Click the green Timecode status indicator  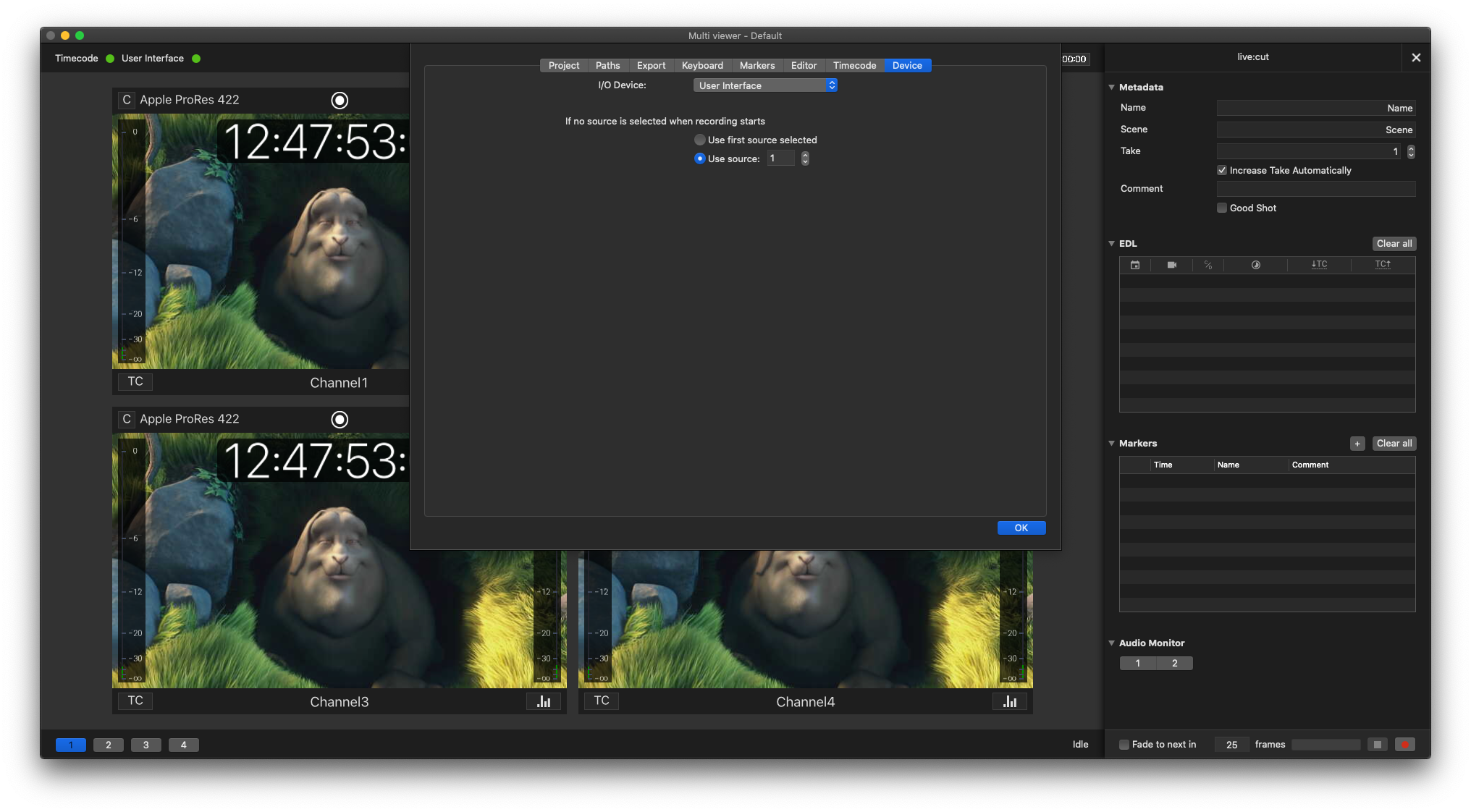110,59
